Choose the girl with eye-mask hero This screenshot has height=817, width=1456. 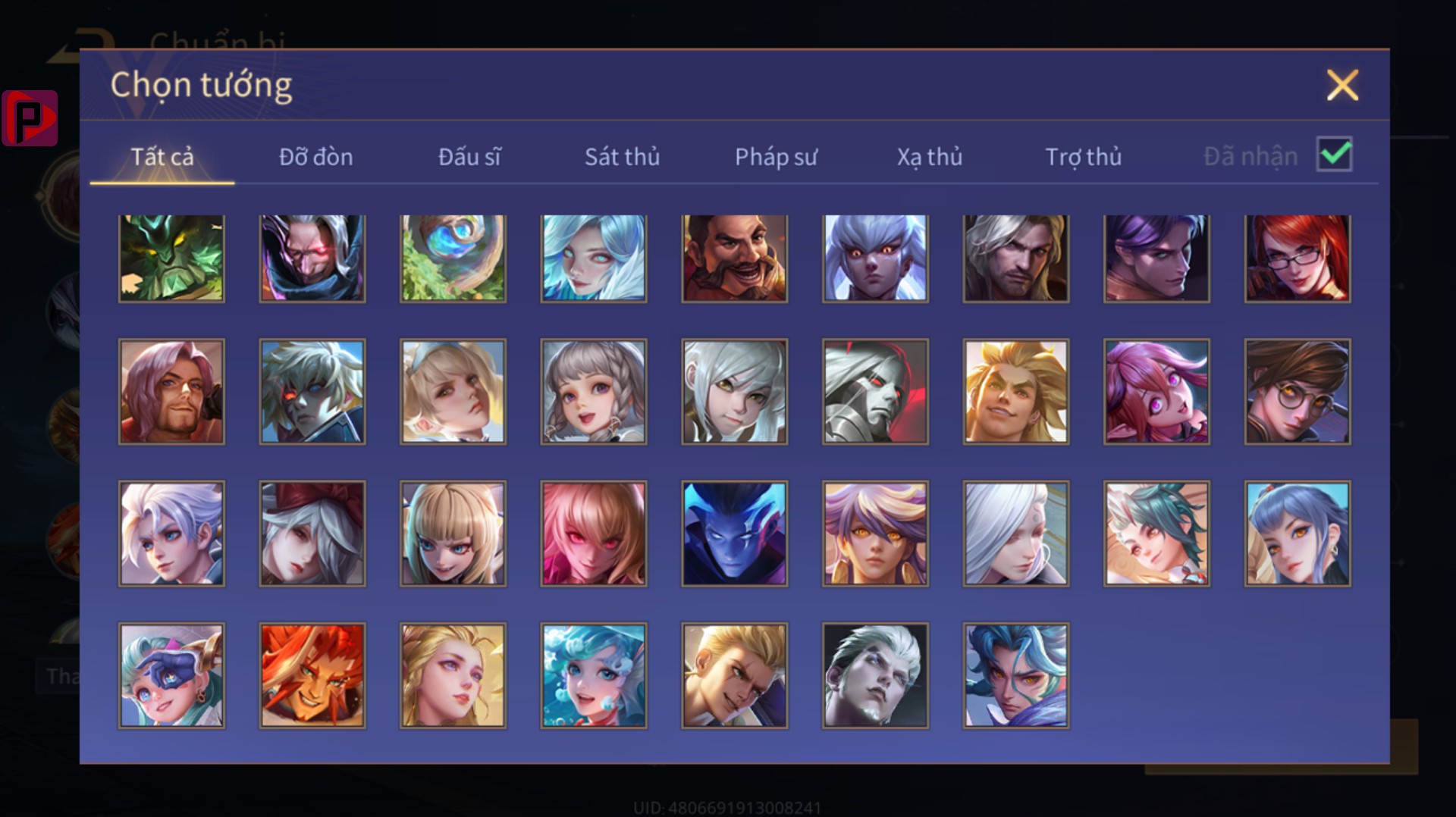(x=171, y=675)
